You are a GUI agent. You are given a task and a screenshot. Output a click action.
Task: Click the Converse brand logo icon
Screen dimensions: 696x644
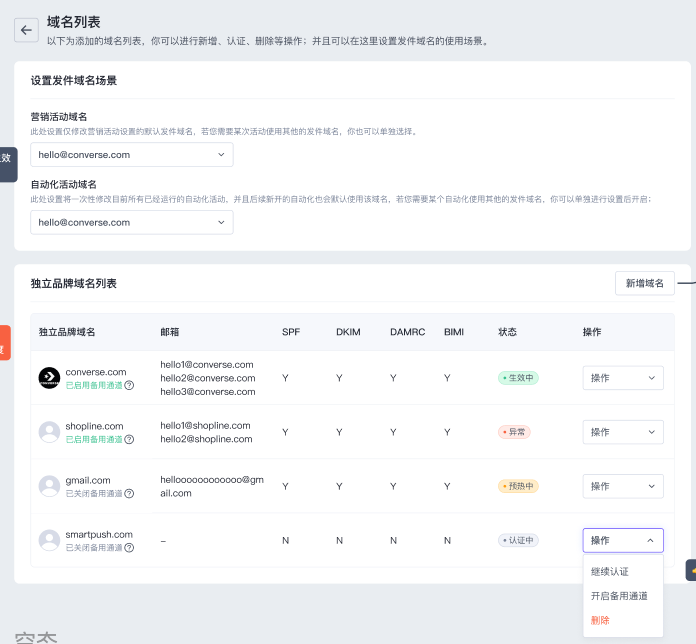[x=49, y=378]
